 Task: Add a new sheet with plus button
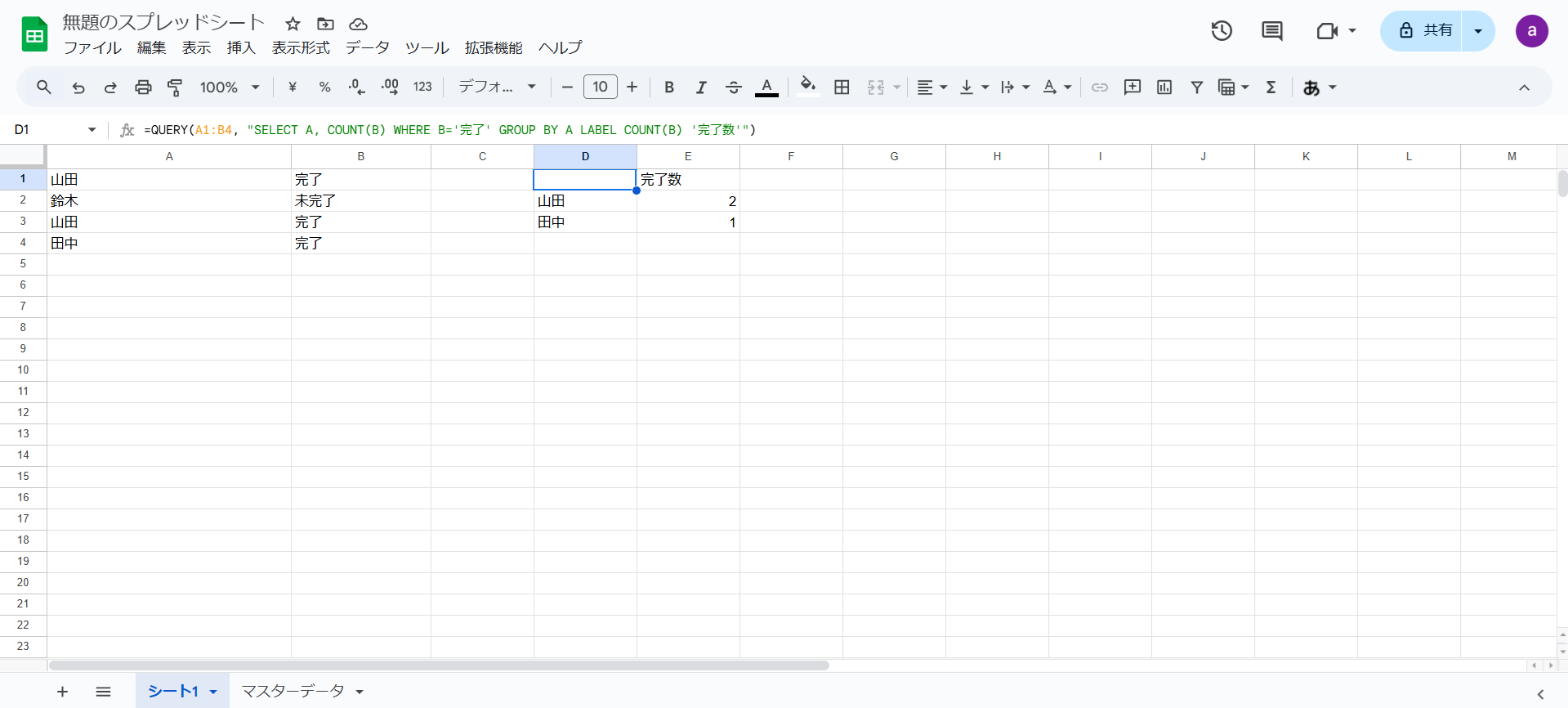pos(62,692)
